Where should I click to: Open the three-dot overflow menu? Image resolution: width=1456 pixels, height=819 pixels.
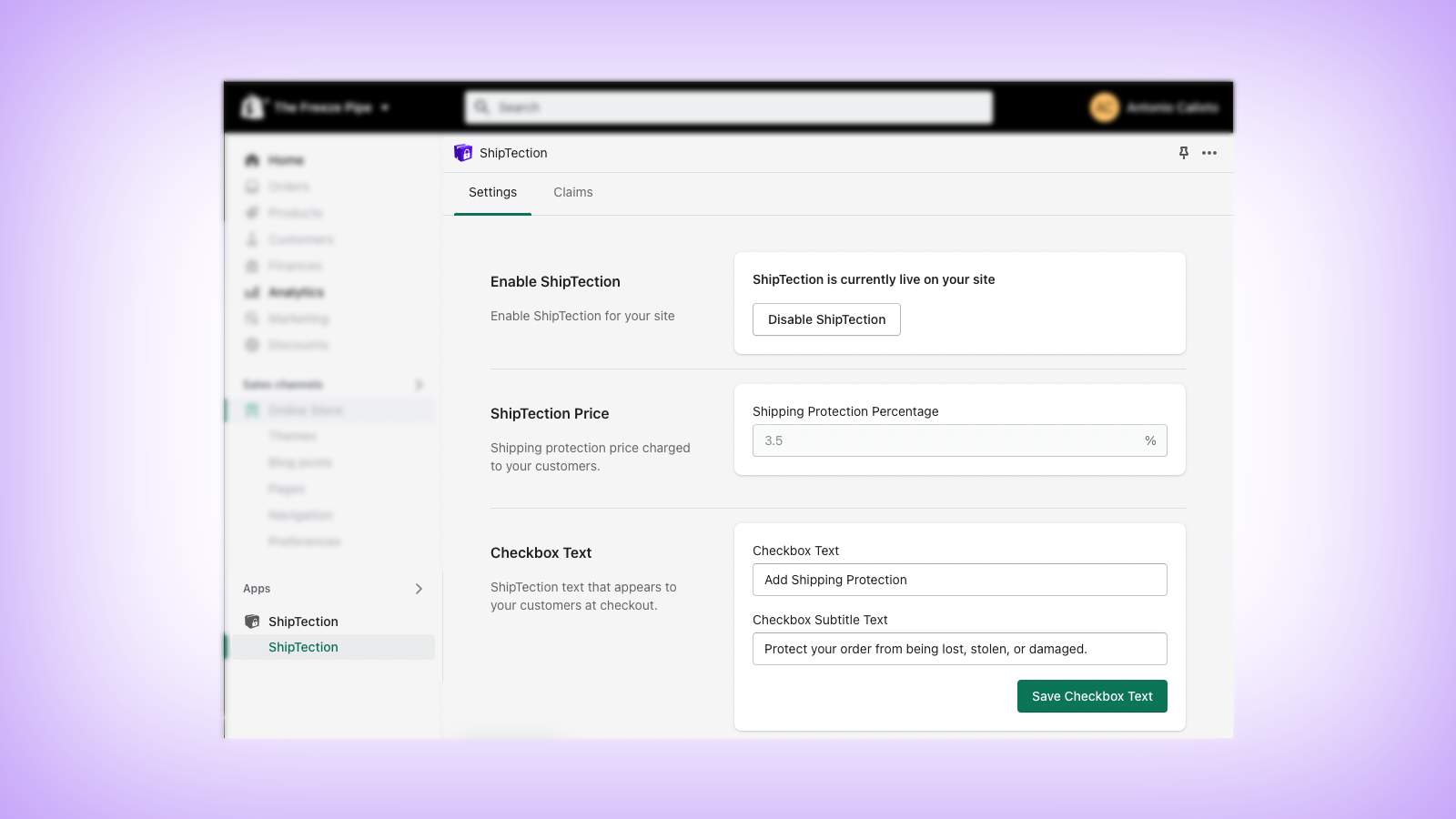click(1209, 153)
